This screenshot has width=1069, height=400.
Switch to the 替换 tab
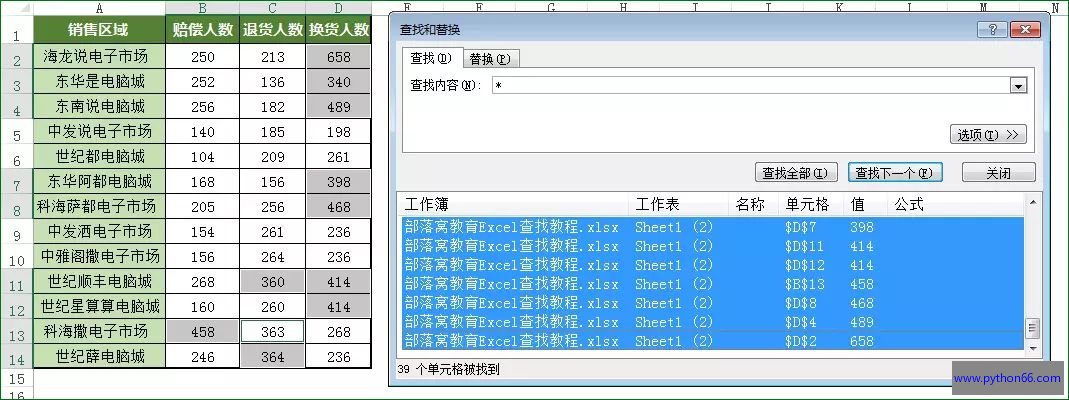pos(488,58)
